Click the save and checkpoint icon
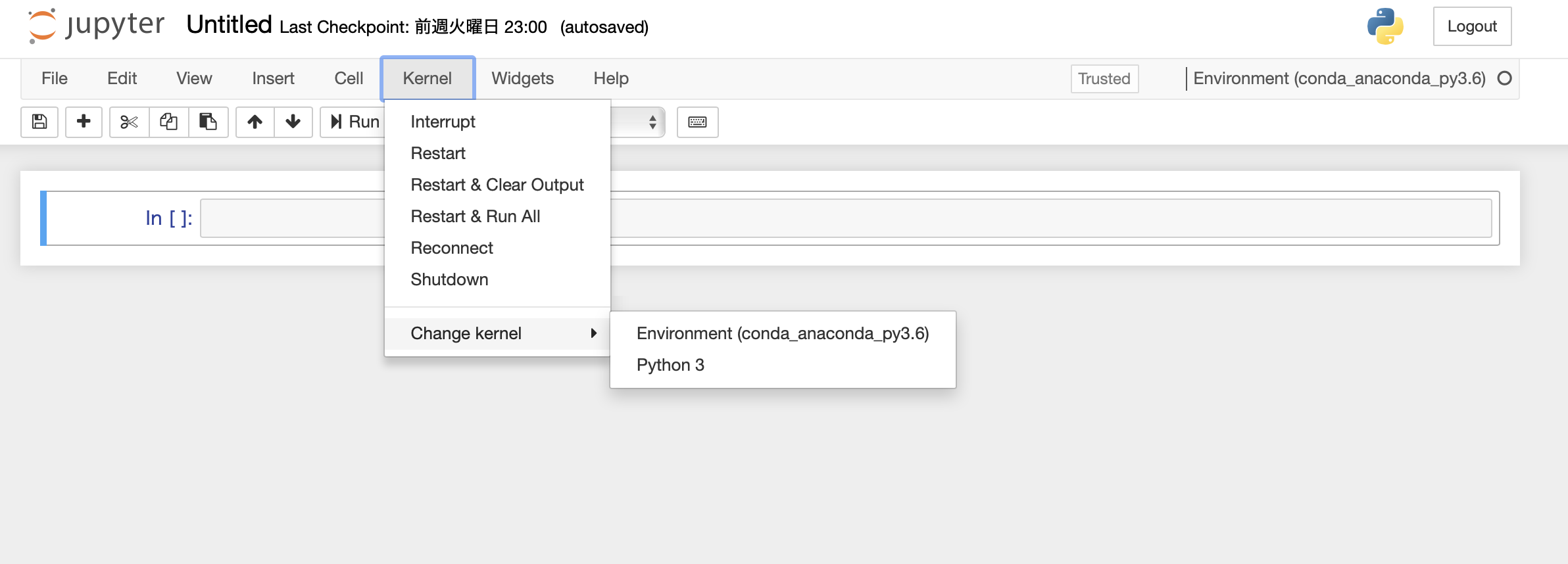The image size is (1568, 564). click(x=39, y=122)
